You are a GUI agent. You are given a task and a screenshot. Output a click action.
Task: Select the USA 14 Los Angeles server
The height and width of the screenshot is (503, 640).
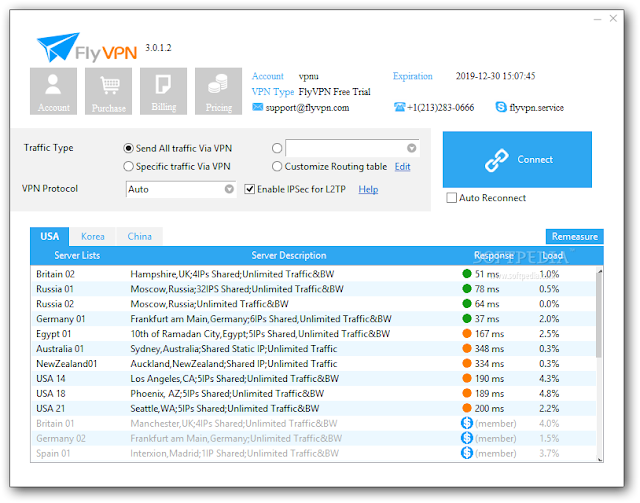pyautogui.click(x=313, y=378)
